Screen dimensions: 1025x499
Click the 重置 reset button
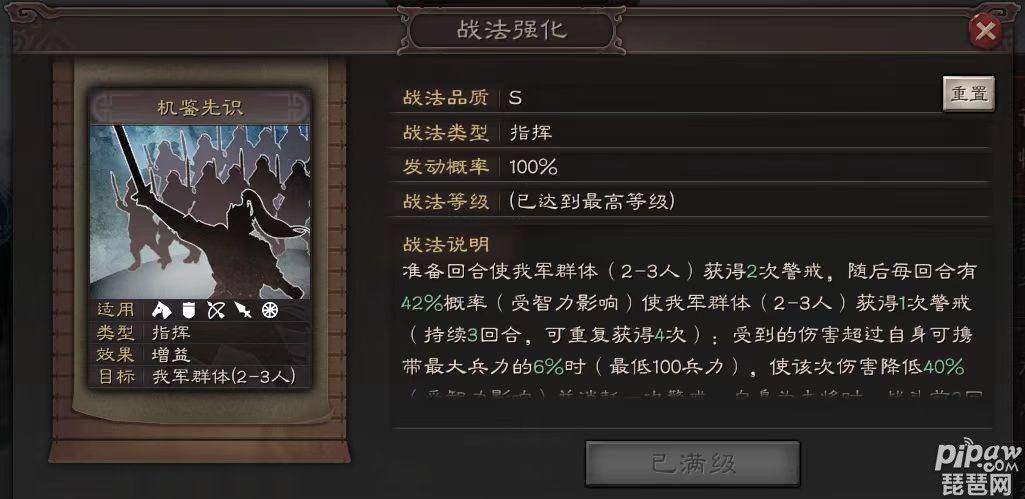[x=968, y=94]
